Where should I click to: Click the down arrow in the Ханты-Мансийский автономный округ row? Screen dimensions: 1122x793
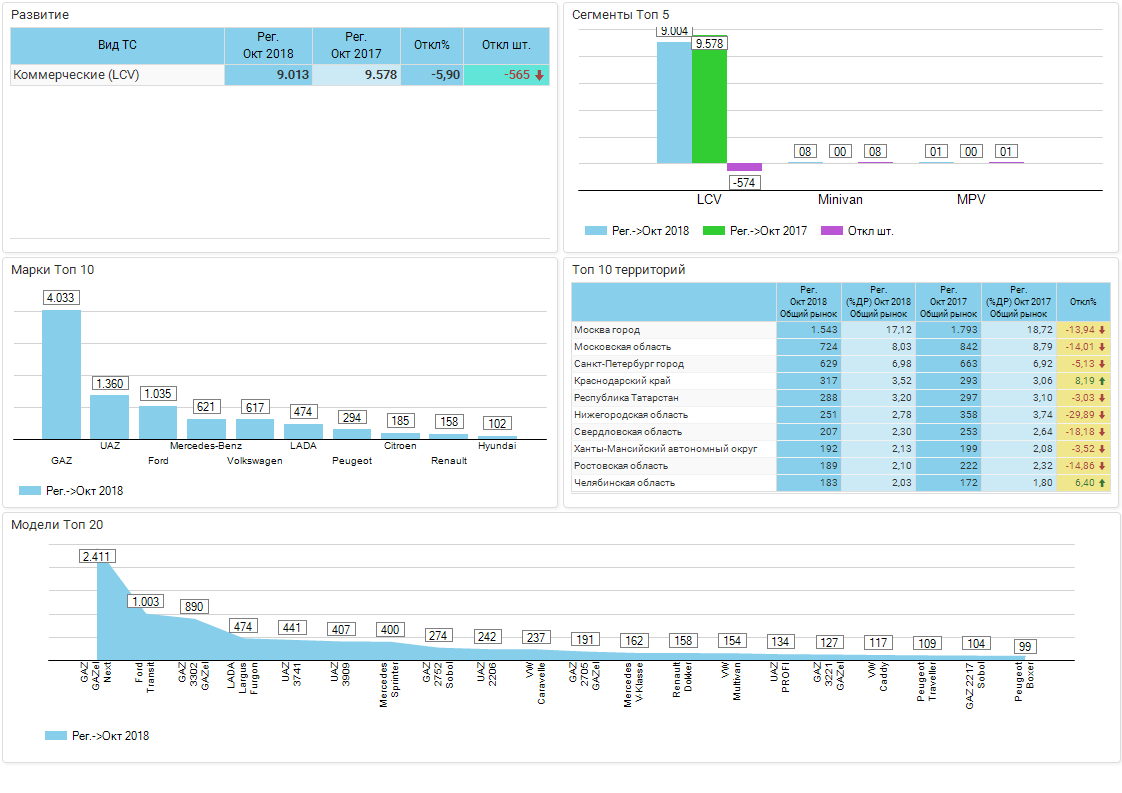(1102, 449)
